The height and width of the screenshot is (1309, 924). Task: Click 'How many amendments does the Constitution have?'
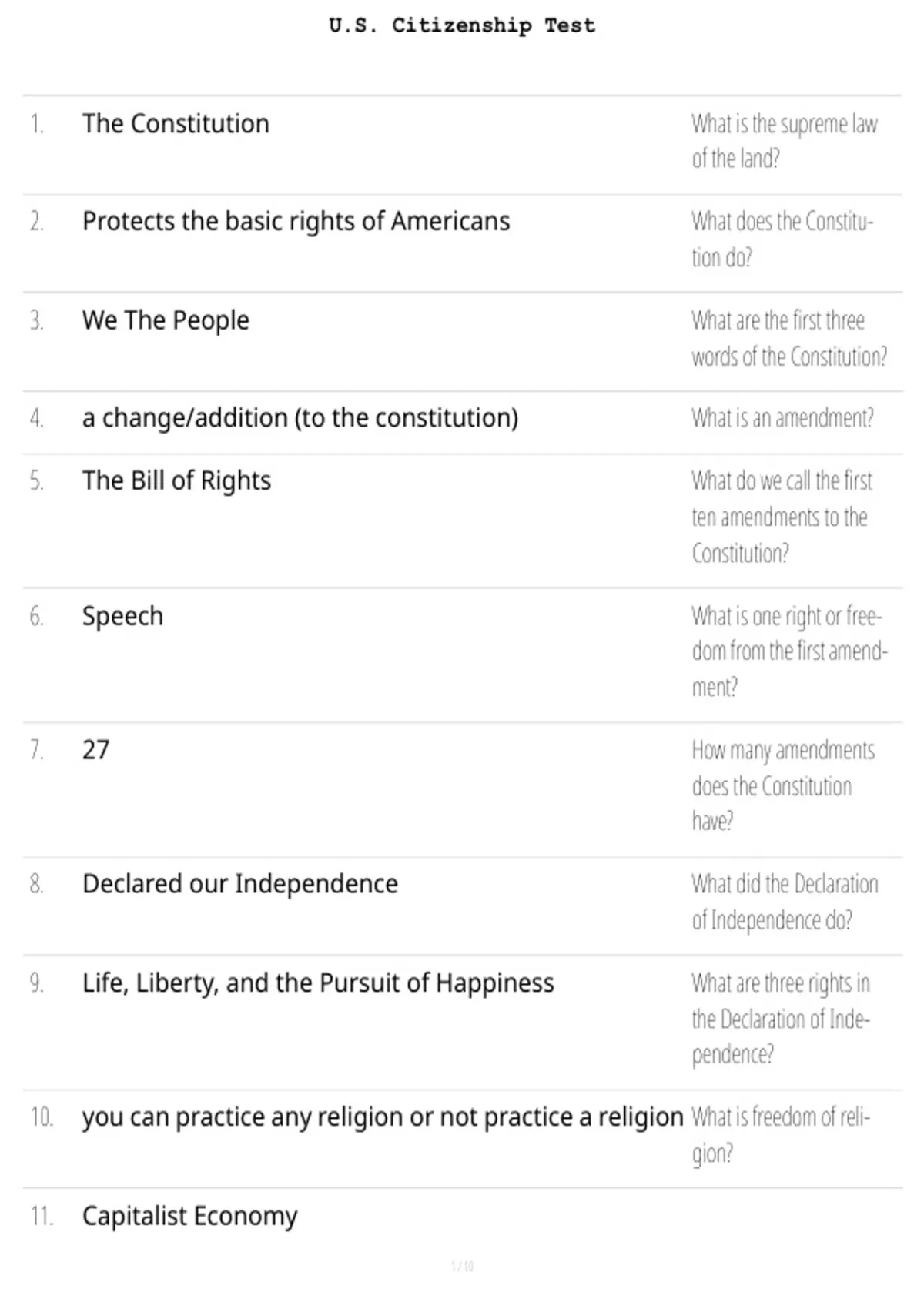click(783, 786)
